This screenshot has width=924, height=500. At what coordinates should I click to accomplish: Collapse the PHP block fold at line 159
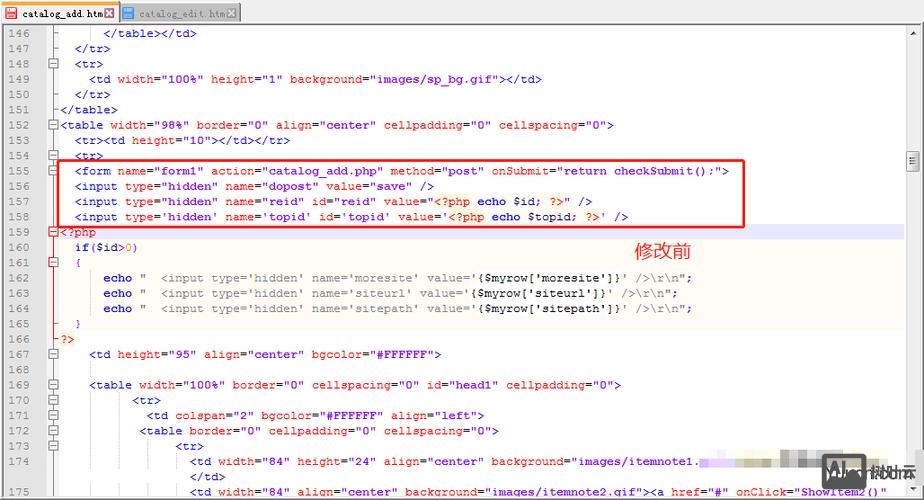pyautogui.click(x=54, y=232)
